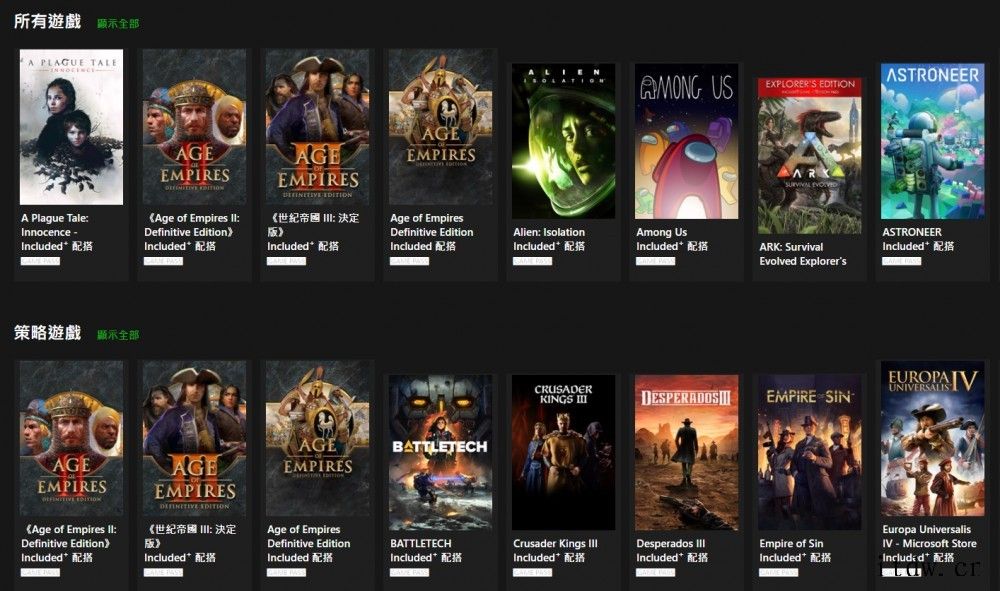Select Age of Empires III cover in 策略遊戲 section

coord(195,438)
